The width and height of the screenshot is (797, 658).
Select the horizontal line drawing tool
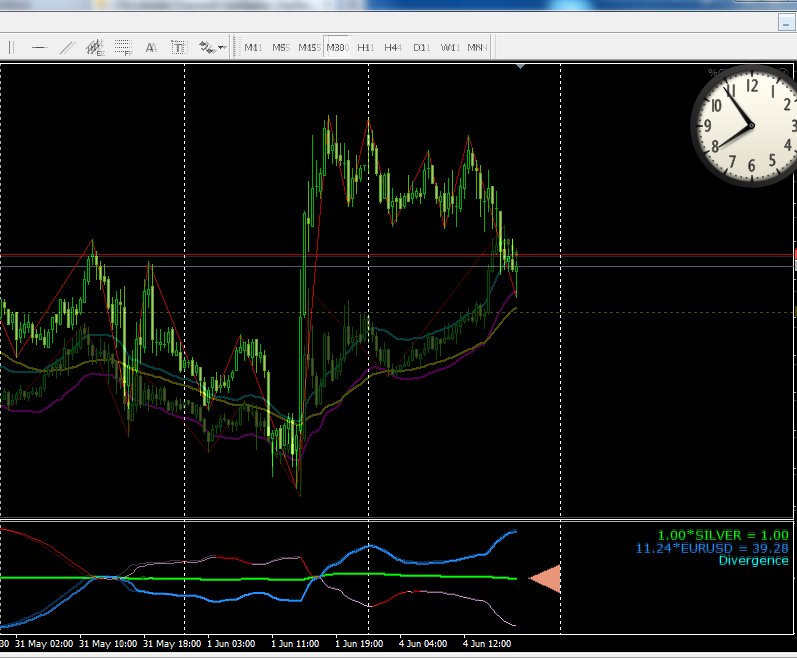point(39,47)
